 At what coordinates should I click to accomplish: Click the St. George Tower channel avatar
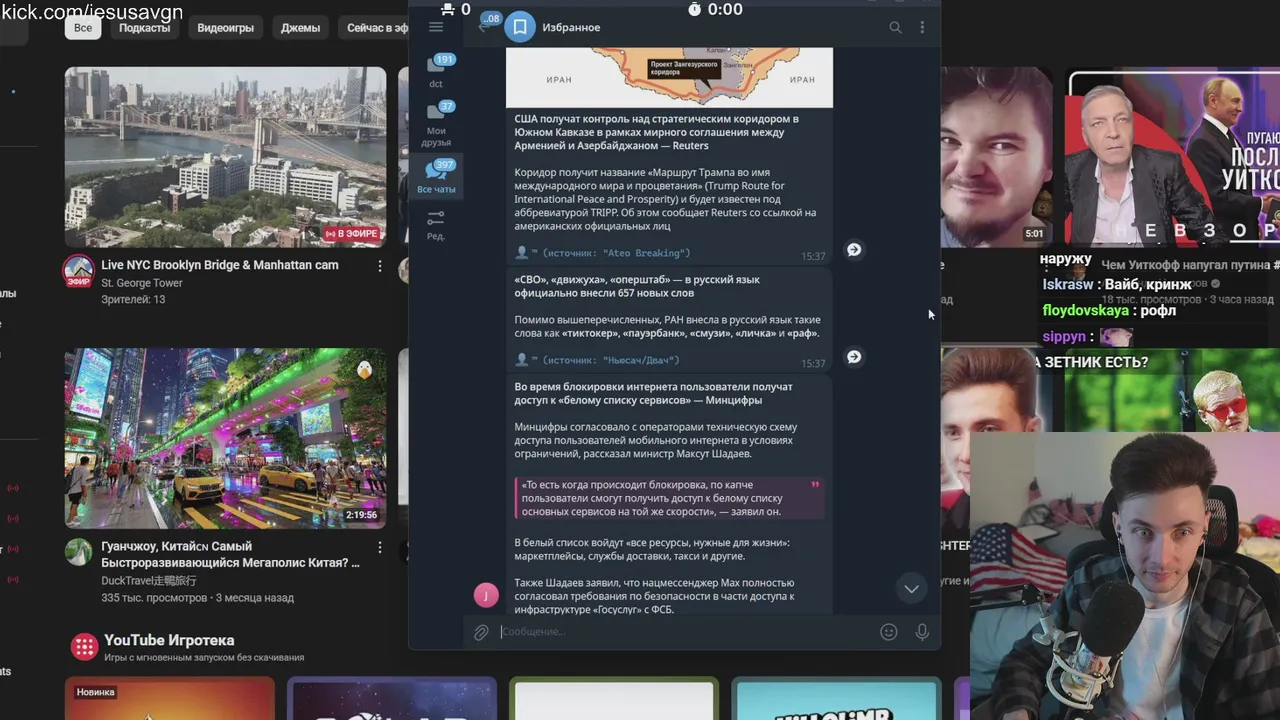tap(78, 270)
